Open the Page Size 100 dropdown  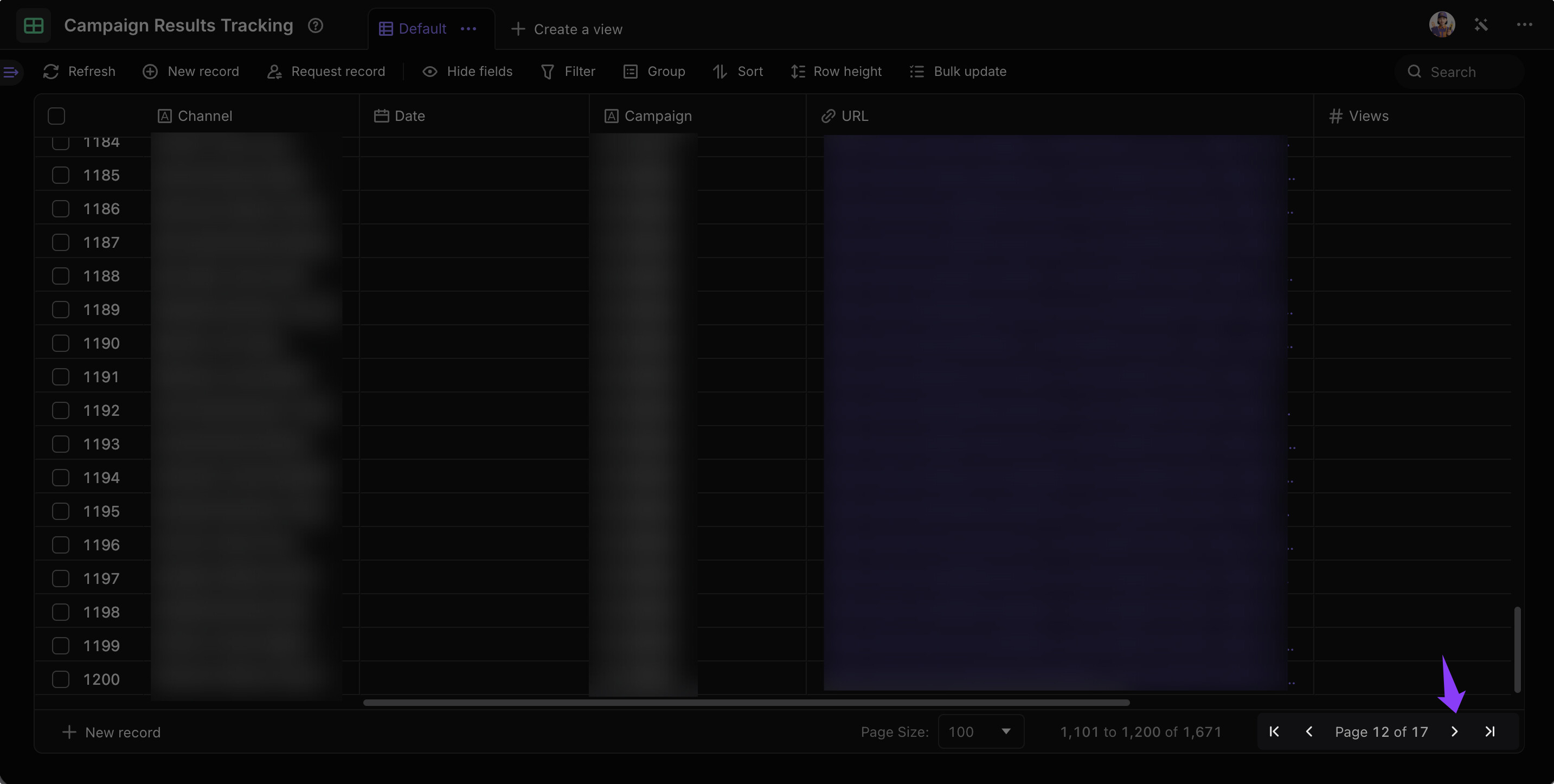pos(980,731)
